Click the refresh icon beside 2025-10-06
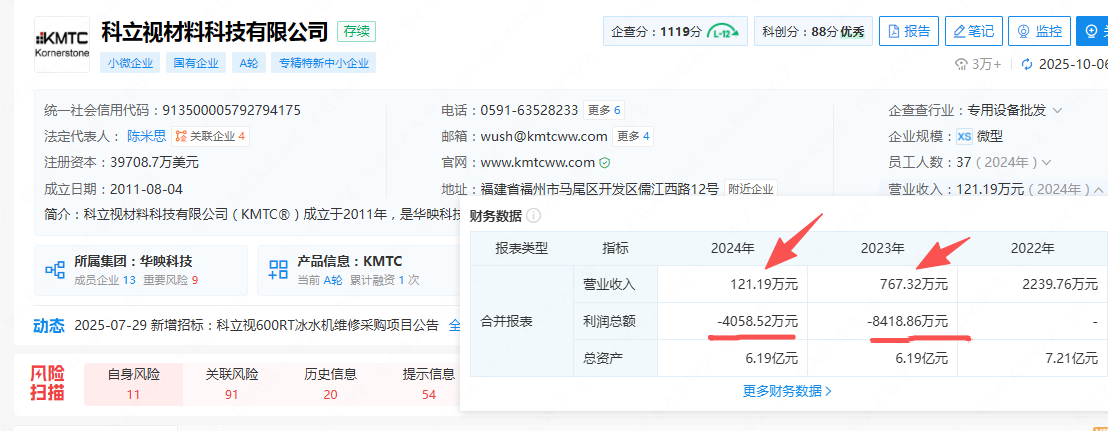 coord(1027,64)
